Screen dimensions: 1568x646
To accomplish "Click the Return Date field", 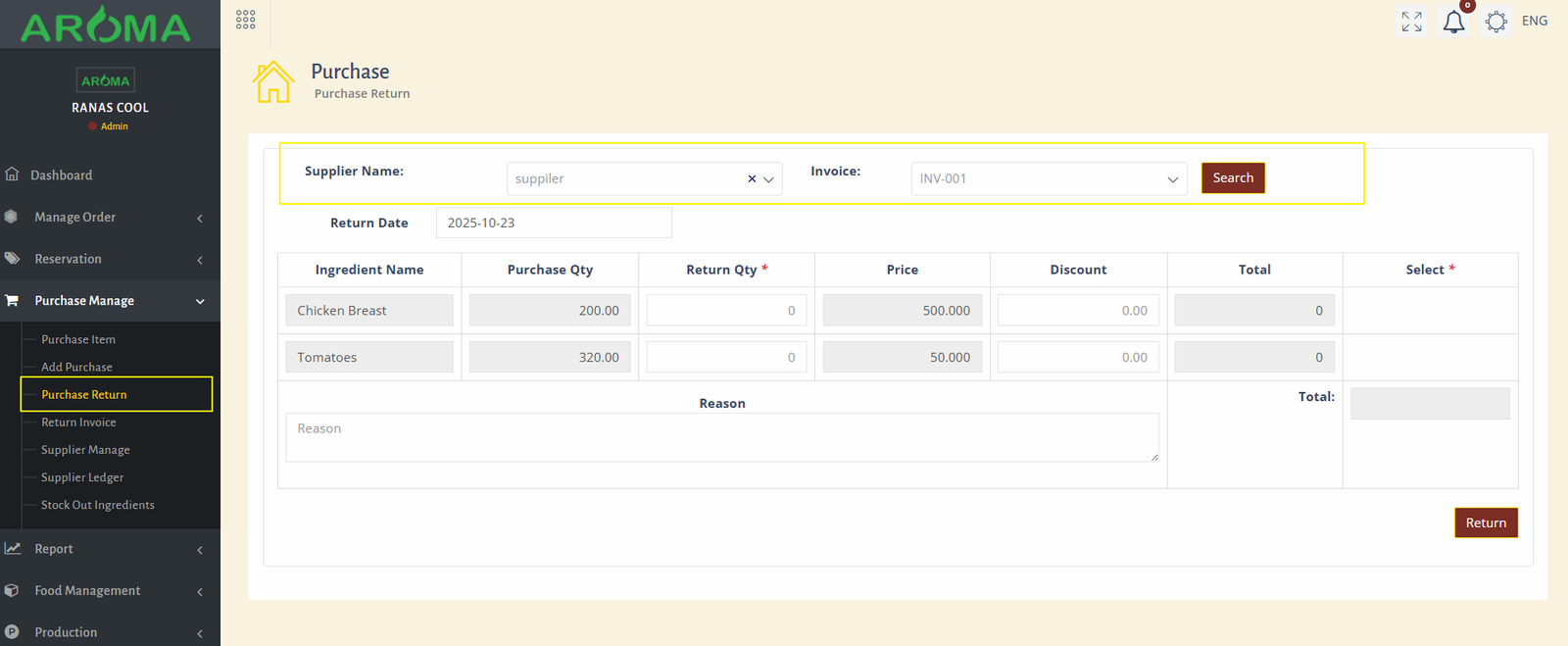I will 554,223.
